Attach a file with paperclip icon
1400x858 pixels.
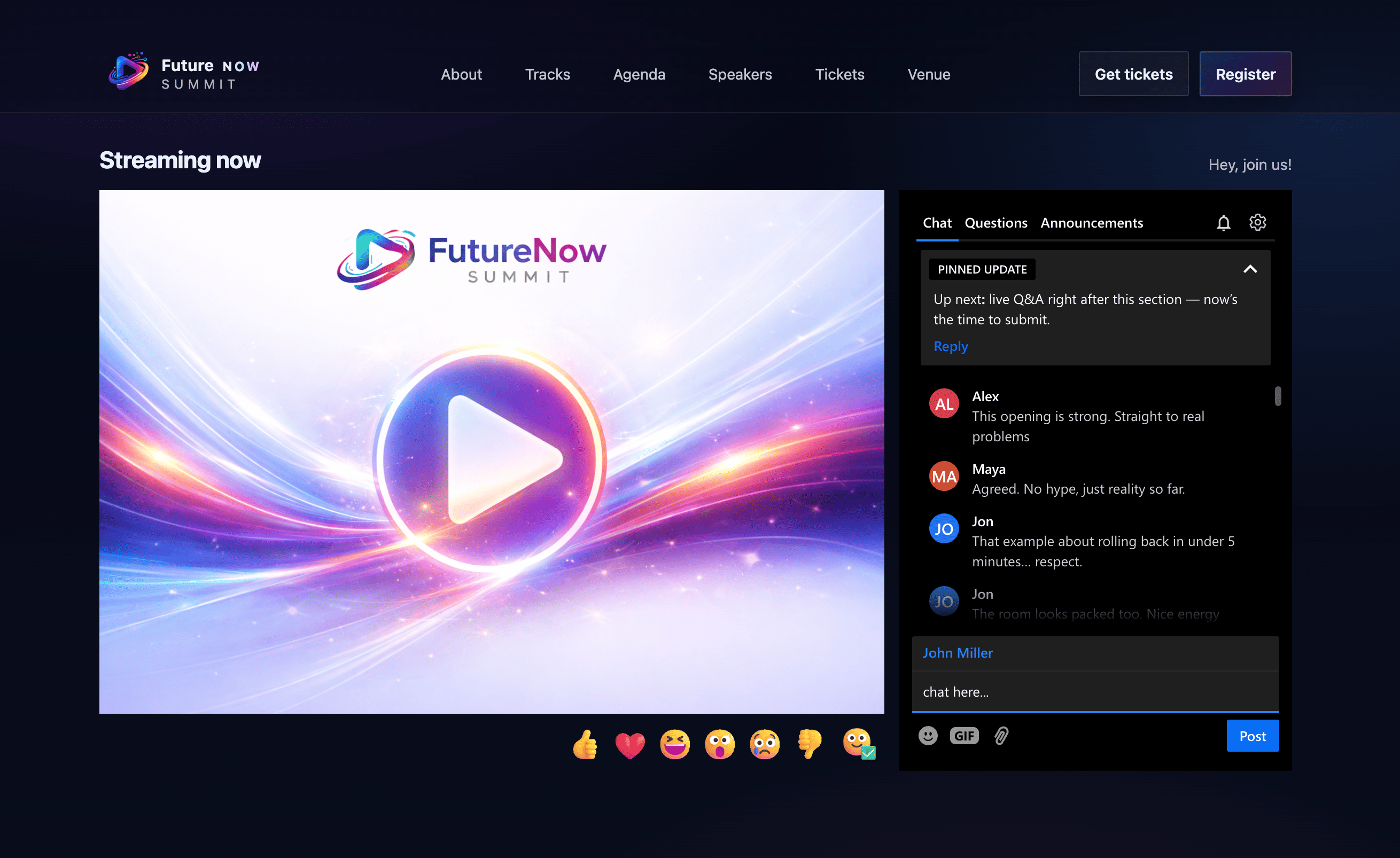pos(1001,736)
